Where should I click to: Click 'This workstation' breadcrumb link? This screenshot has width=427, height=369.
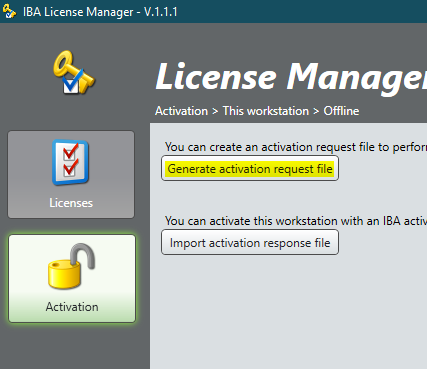click(x=266, y=111)
